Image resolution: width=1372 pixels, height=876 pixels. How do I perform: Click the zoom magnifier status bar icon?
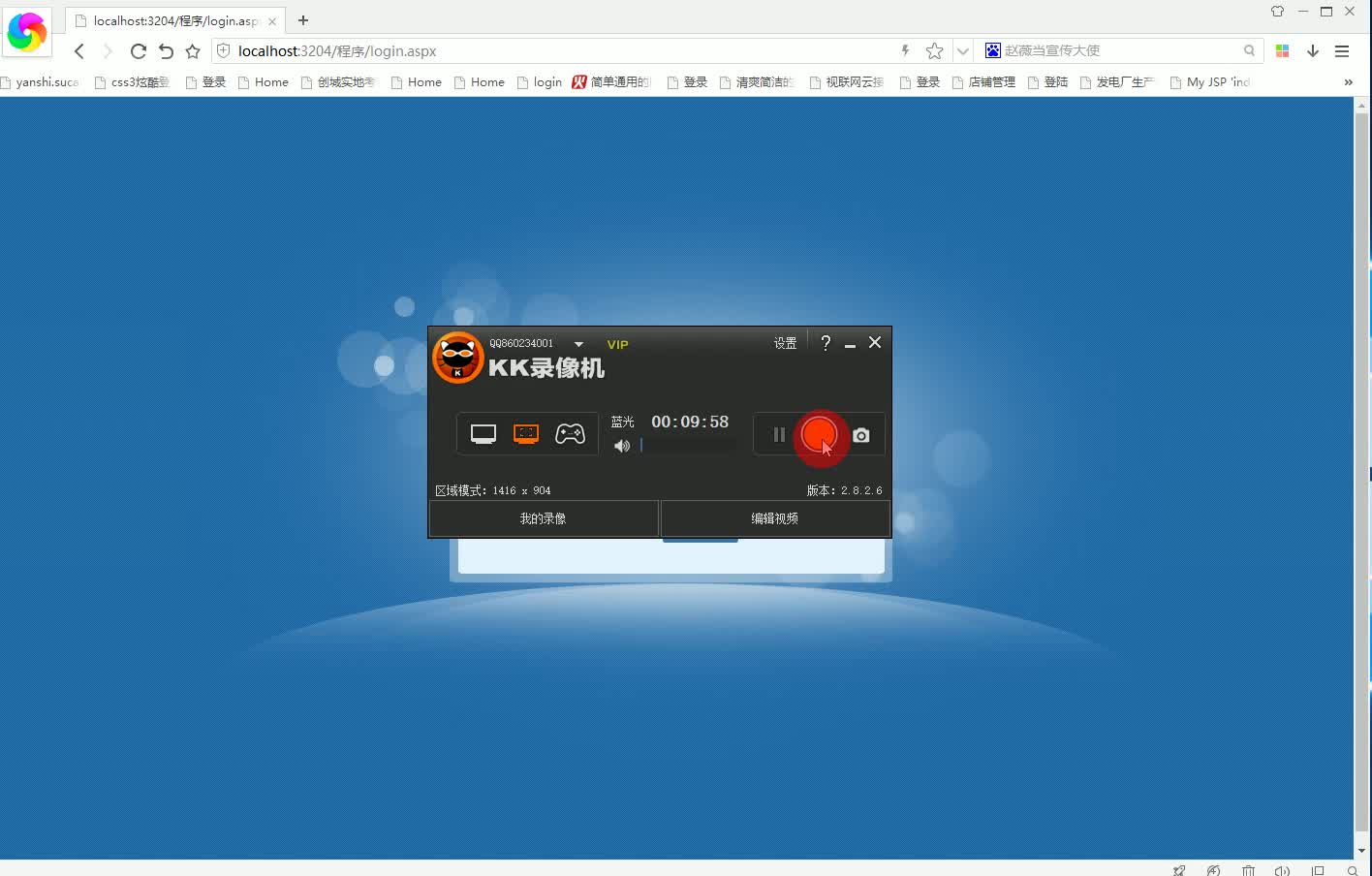click(1353, 870)
